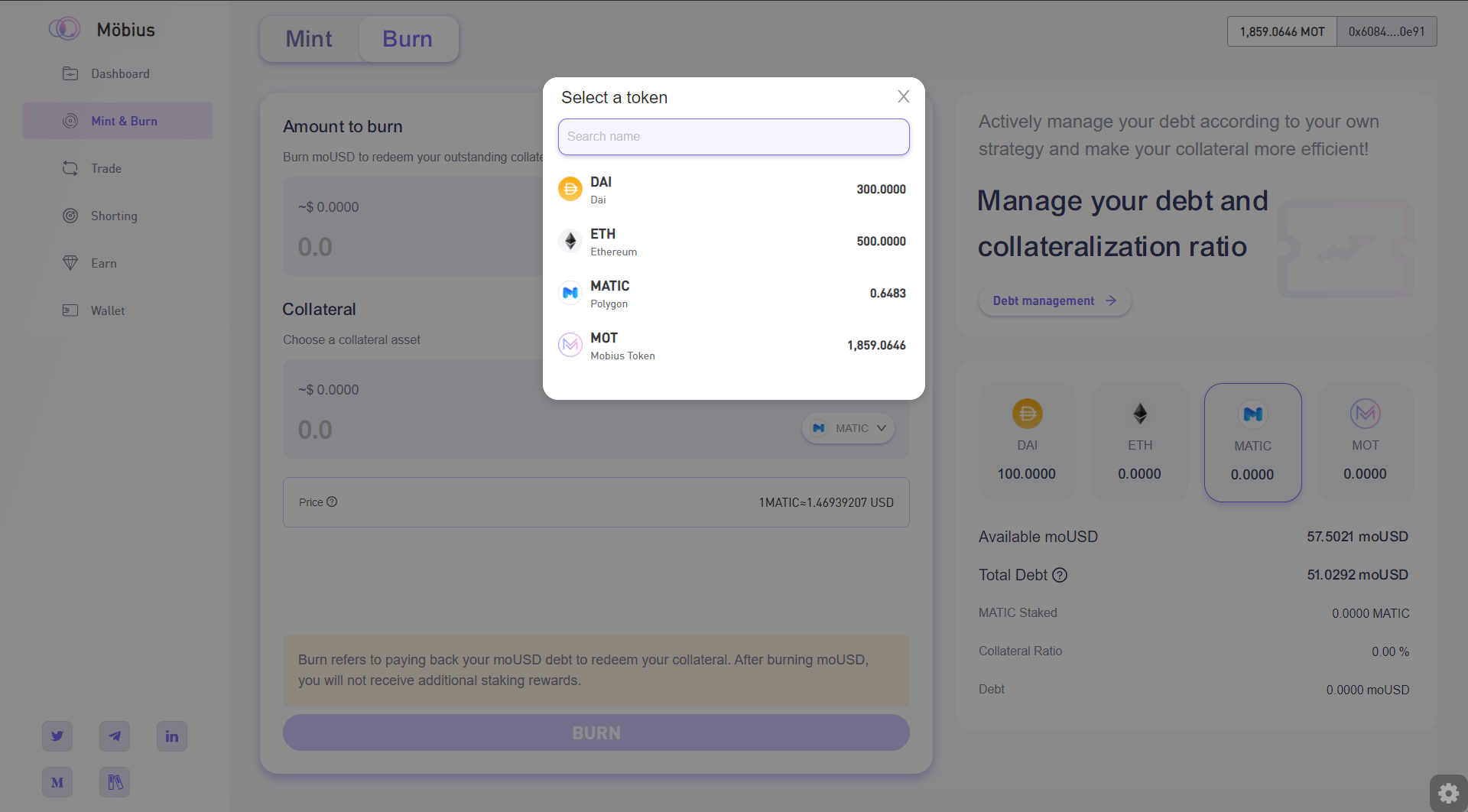This screenshot has height=812, width=1468.
Task: Open the Medium social link
Action: point(57,782)
